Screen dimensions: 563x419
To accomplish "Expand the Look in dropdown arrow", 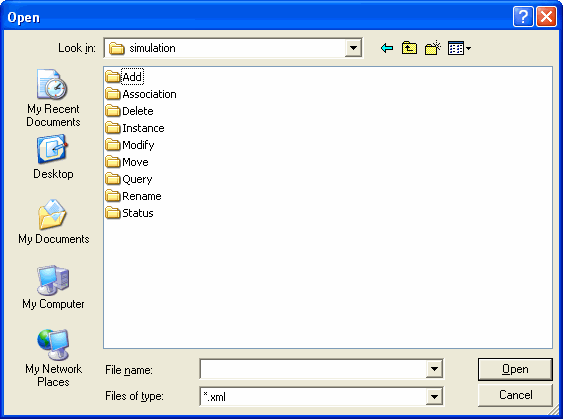I will [353, 48].
